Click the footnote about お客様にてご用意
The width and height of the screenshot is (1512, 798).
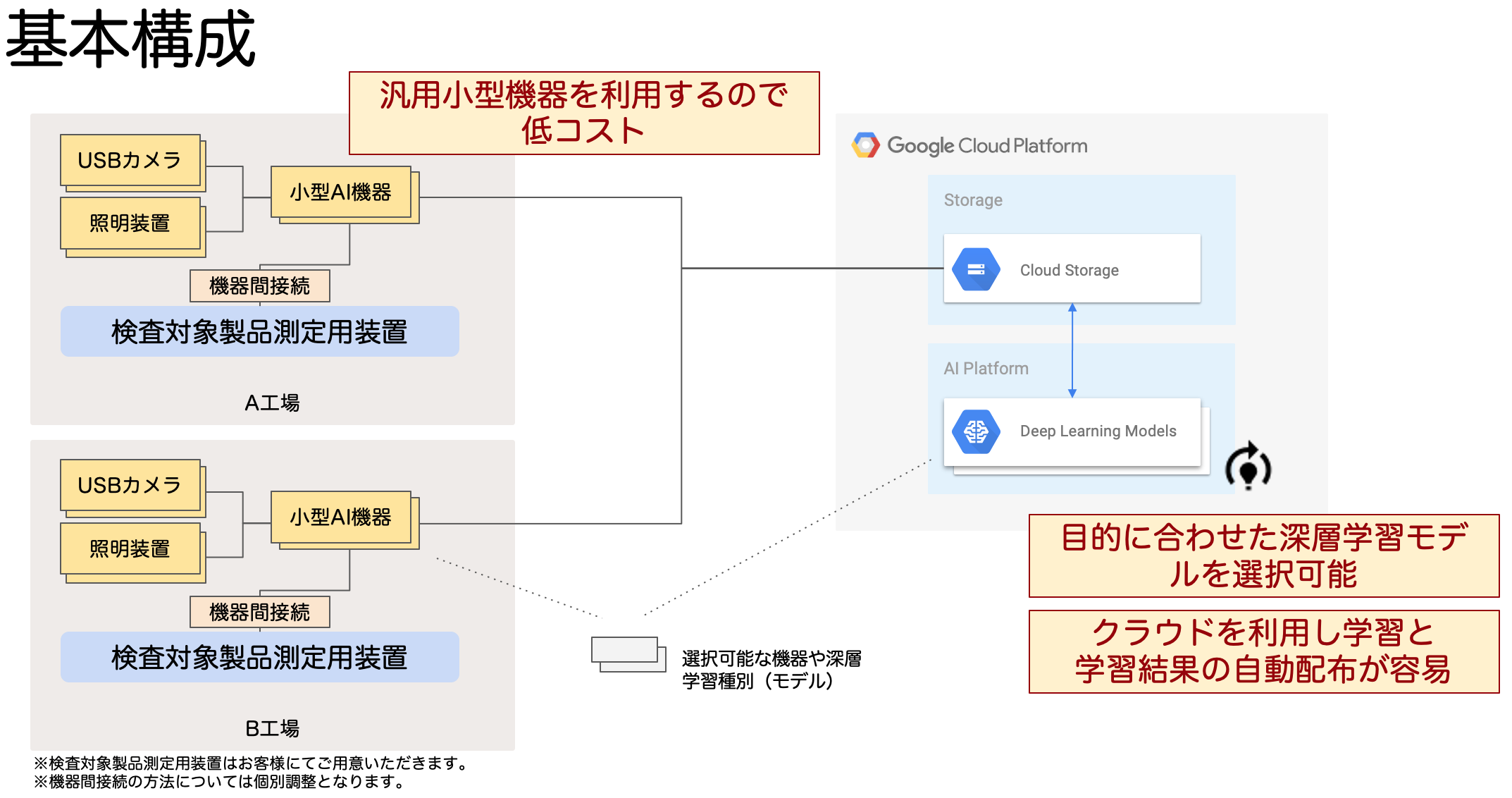(x=251, y=763)
